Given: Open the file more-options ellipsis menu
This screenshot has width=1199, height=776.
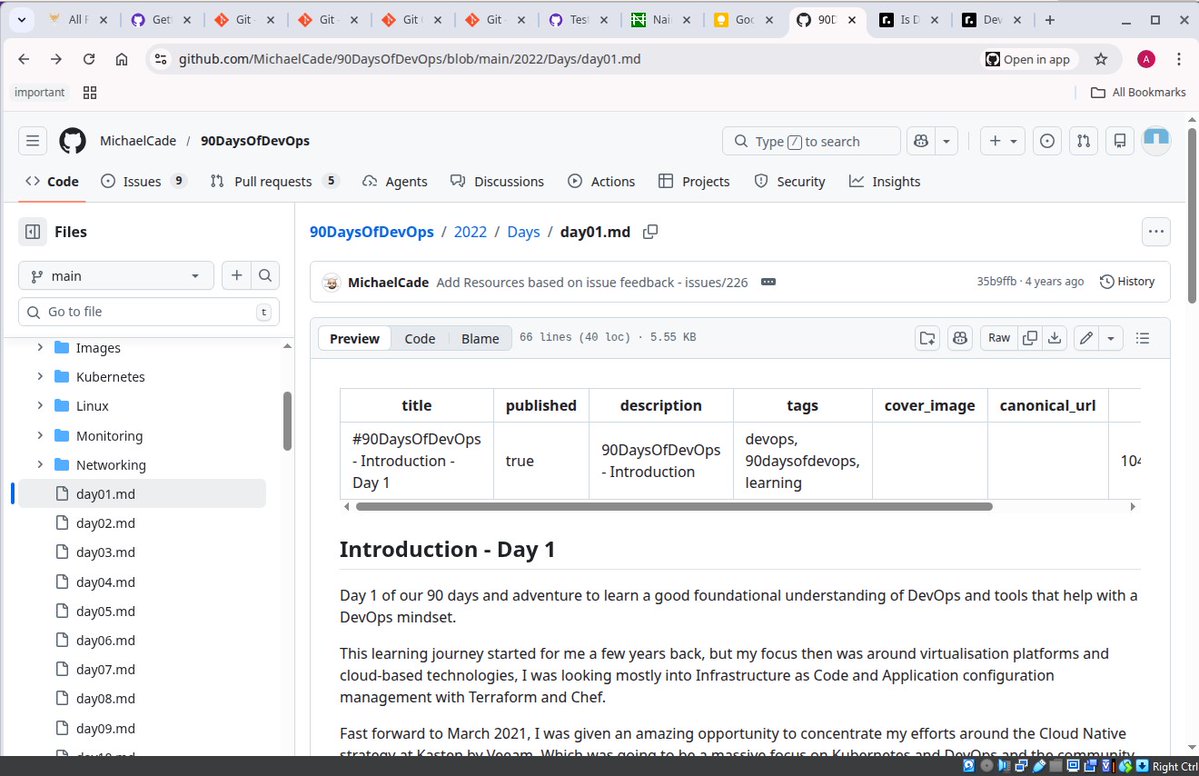Looking at the screenshot, I should [1155, 232].
